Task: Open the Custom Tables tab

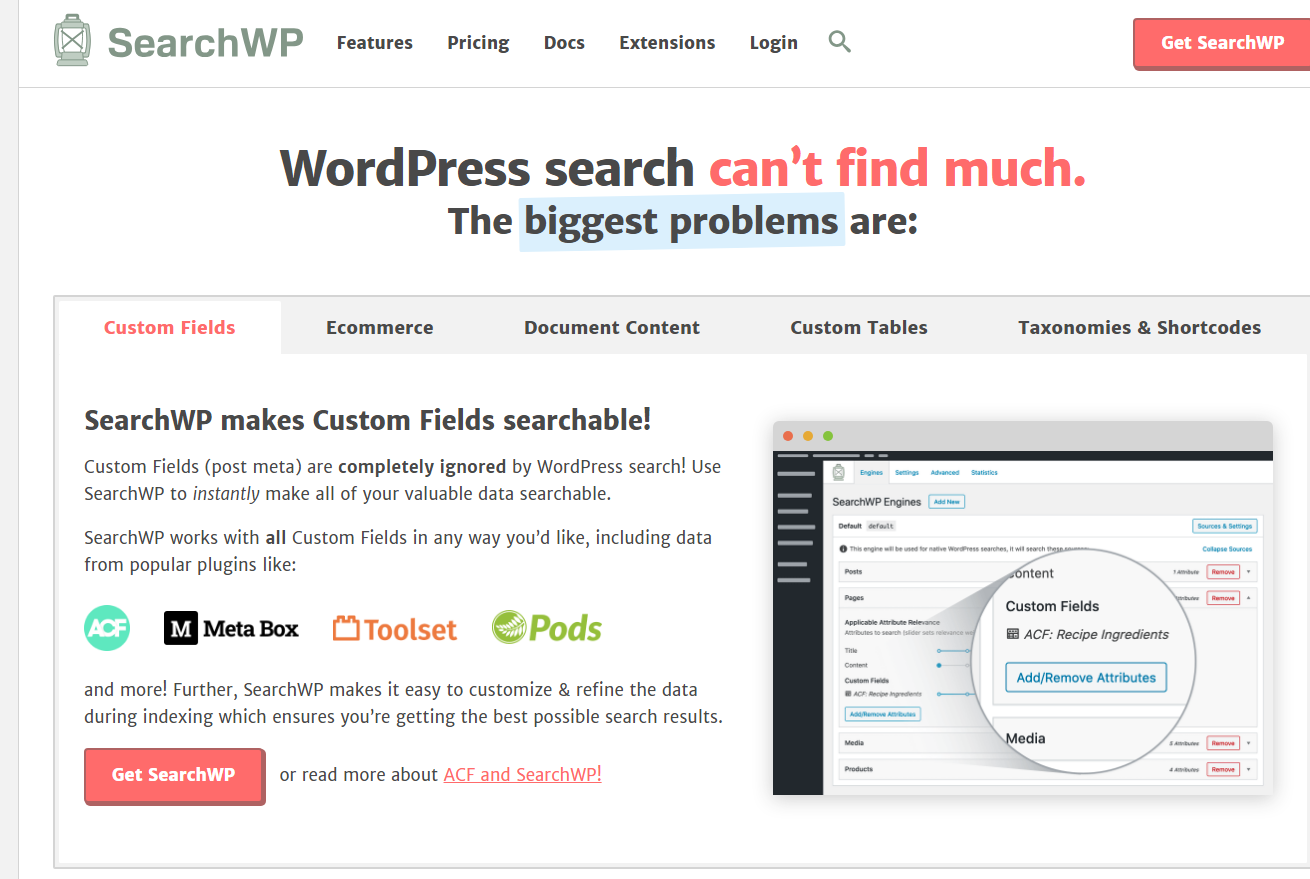Action: click(x=859, y=327)
